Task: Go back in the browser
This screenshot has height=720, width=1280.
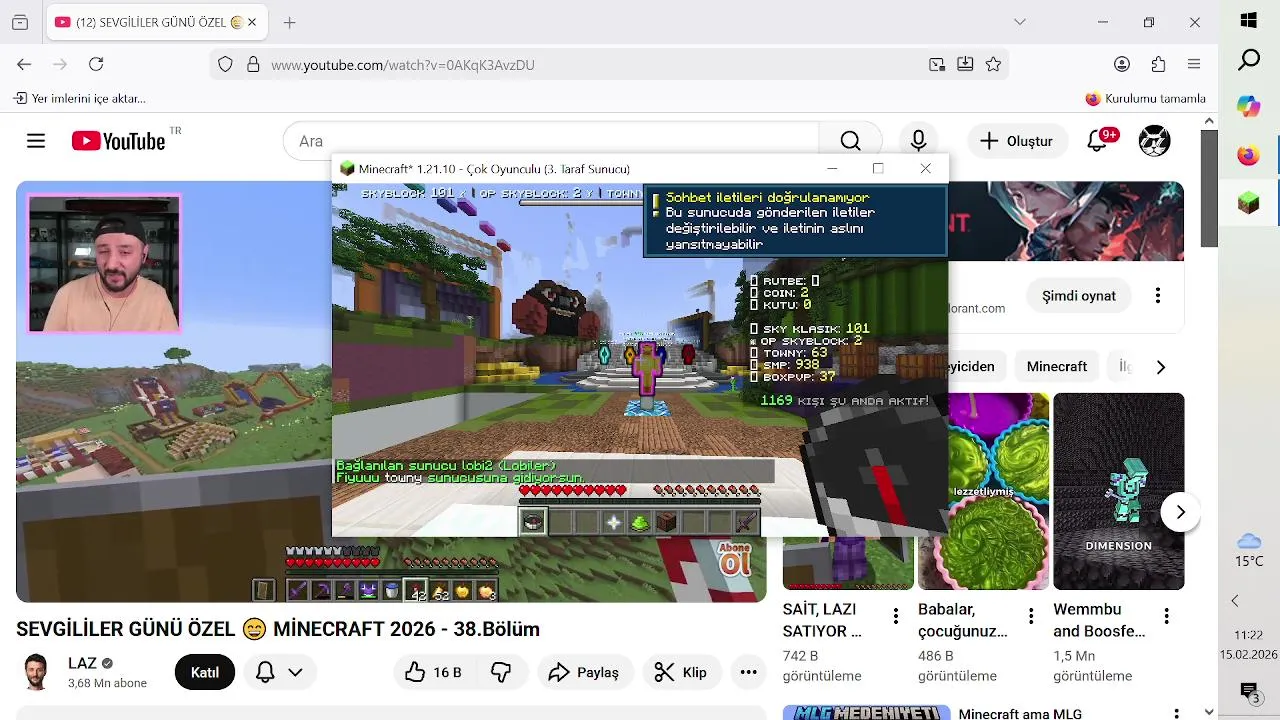Action: click(24, 64)
